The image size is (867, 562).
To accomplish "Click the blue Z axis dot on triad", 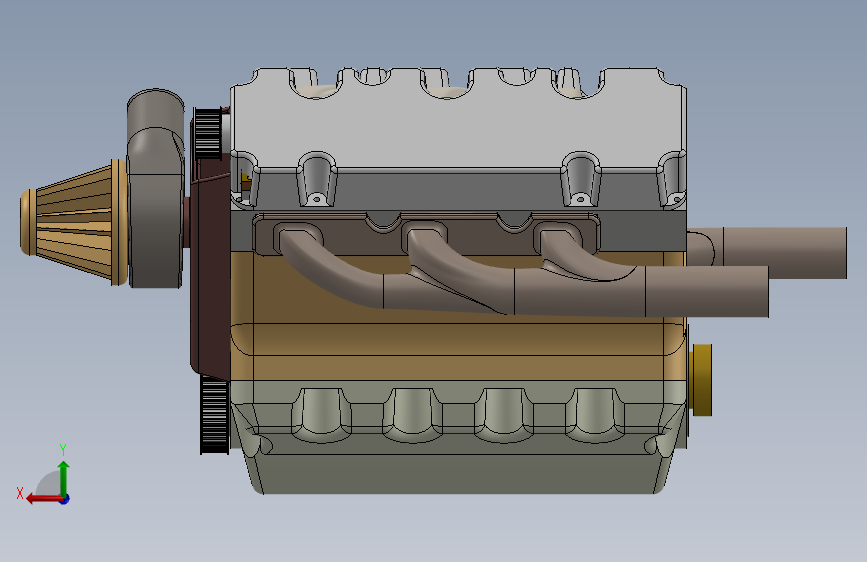I will coord(65,499).
